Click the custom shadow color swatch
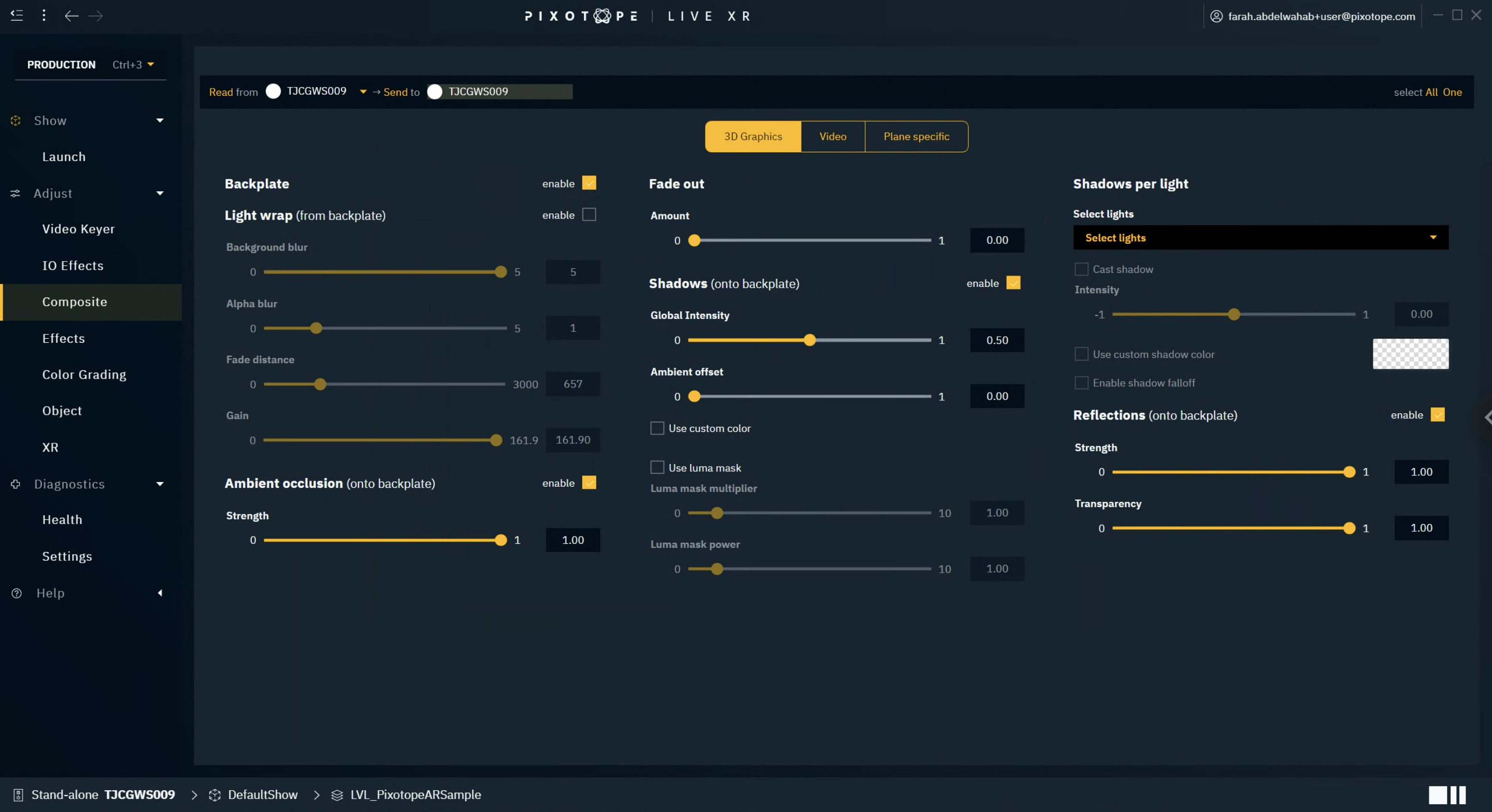Viewport: 1492px width, 812px height. (1410, 354)
